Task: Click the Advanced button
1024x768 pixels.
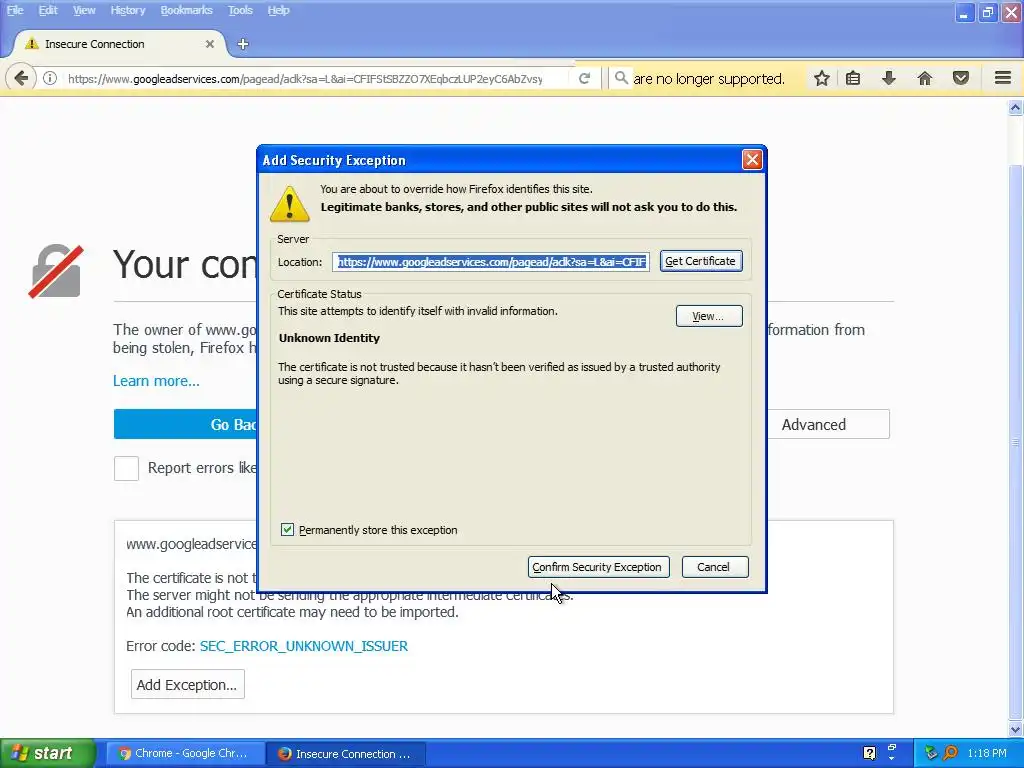Action: (x=828, y=424)
